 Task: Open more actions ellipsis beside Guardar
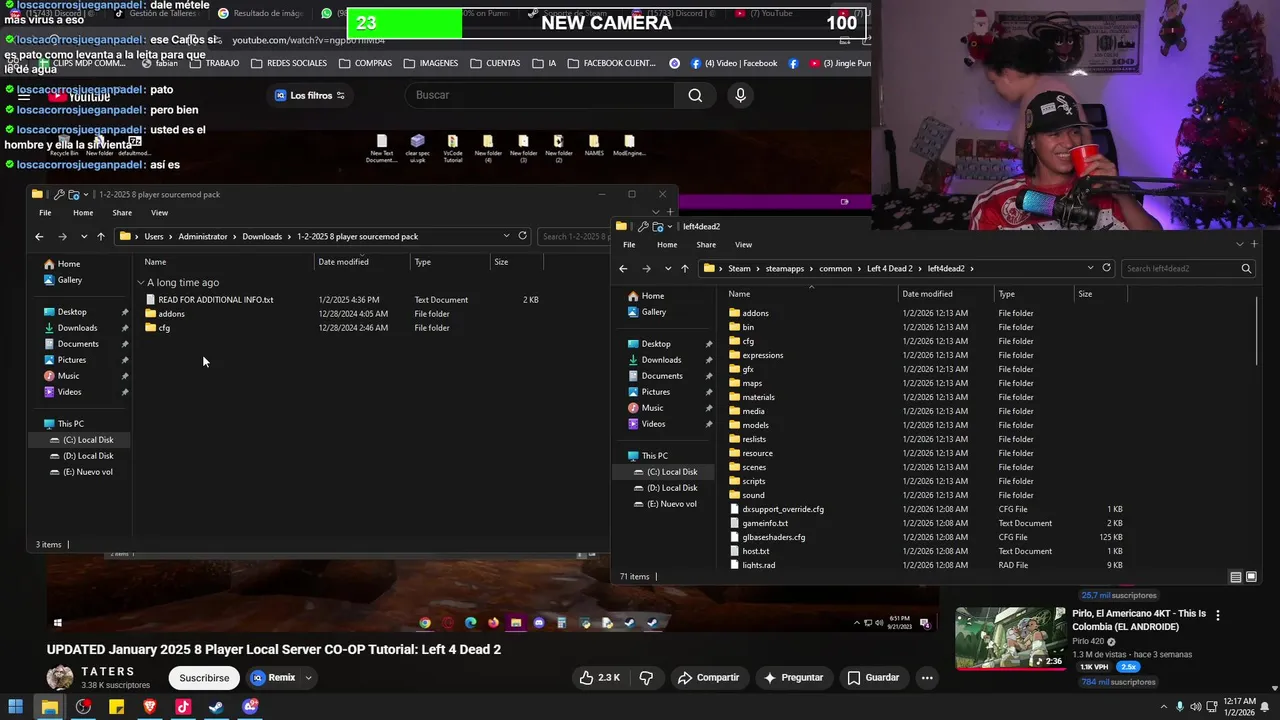pos(927,678)
